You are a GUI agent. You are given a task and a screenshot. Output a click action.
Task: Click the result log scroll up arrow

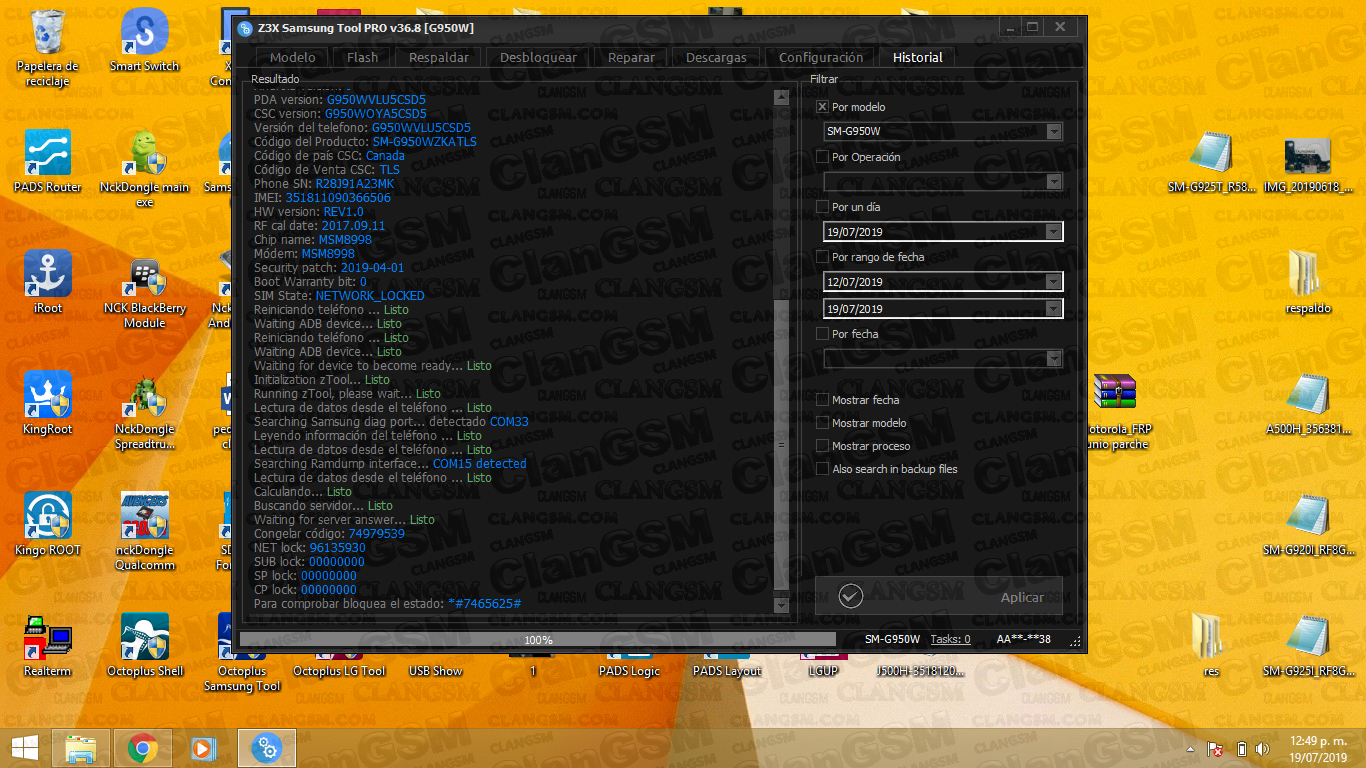pos(782,97)
